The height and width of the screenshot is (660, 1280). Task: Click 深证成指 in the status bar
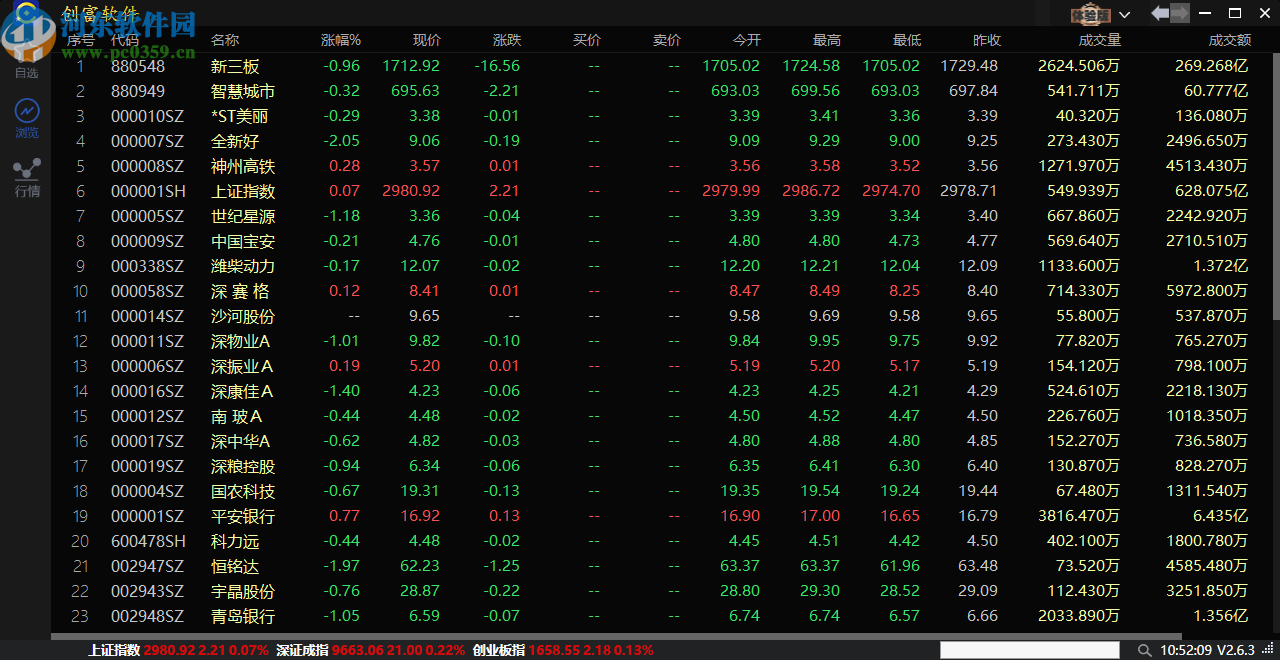pos(303,650)
